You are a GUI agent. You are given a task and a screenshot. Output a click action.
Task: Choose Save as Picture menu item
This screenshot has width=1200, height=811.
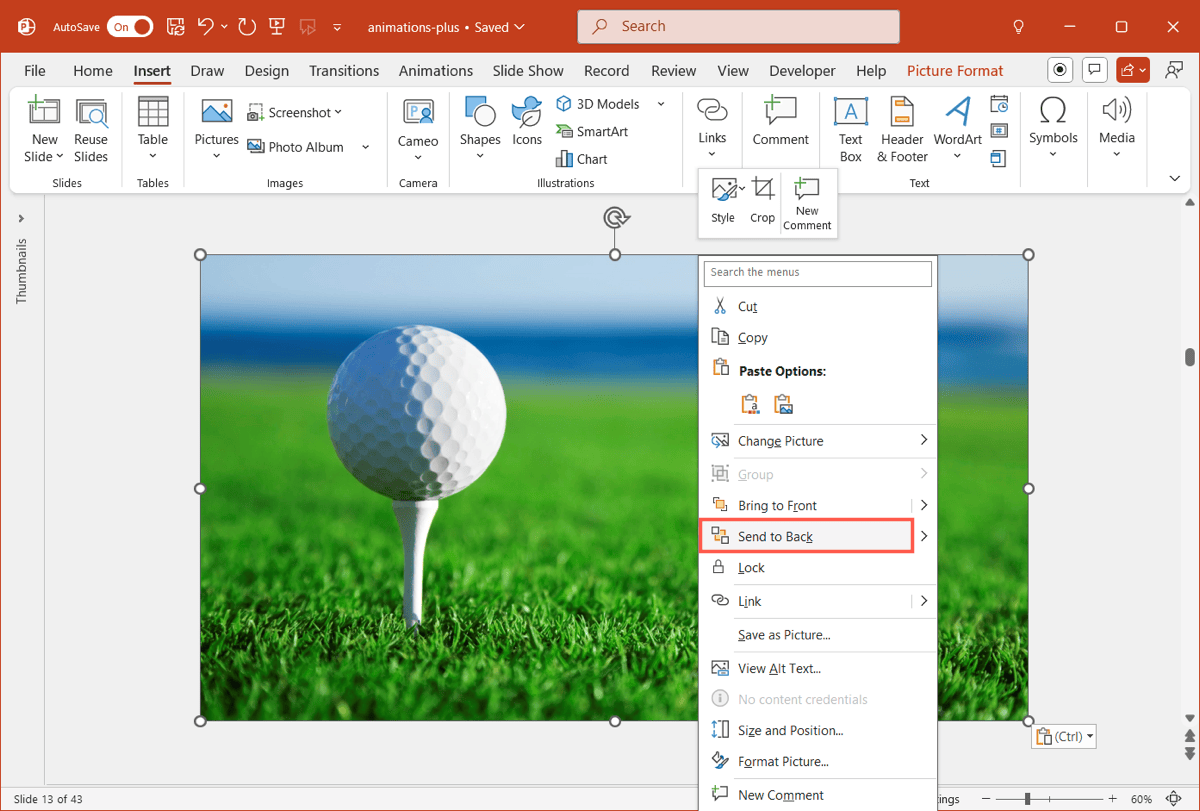[817, 634]
